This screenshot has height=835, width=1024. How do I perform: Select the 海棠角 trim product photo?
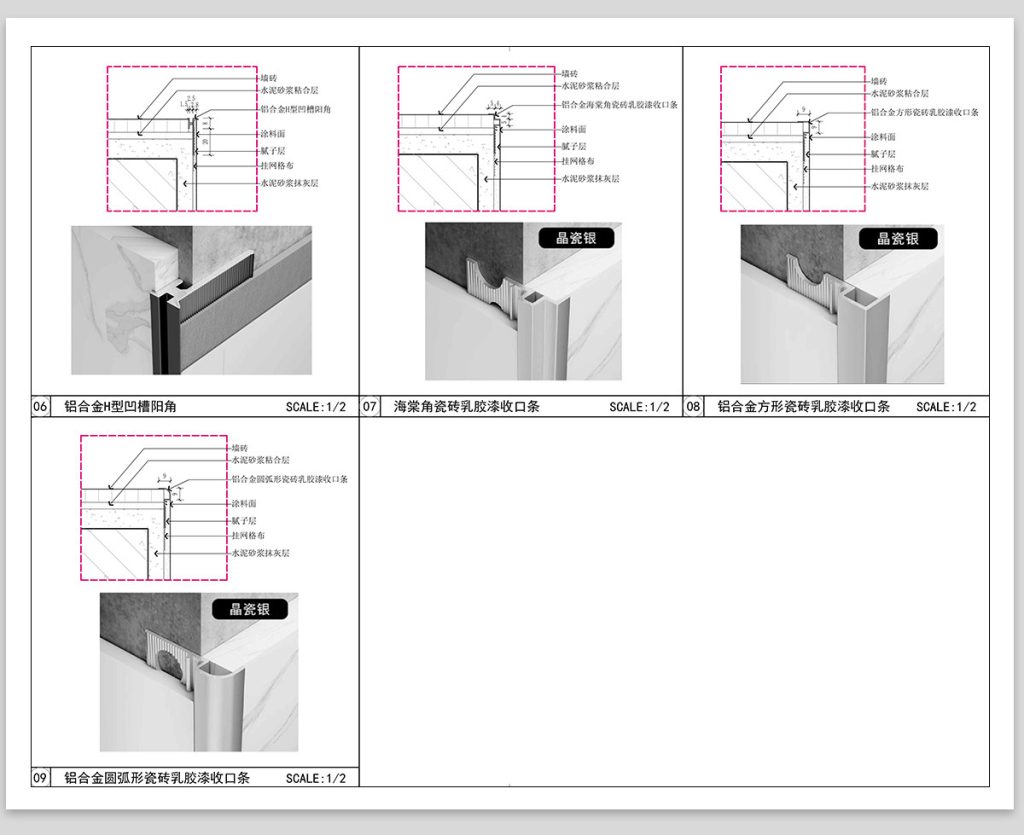[x=523, y=301]
